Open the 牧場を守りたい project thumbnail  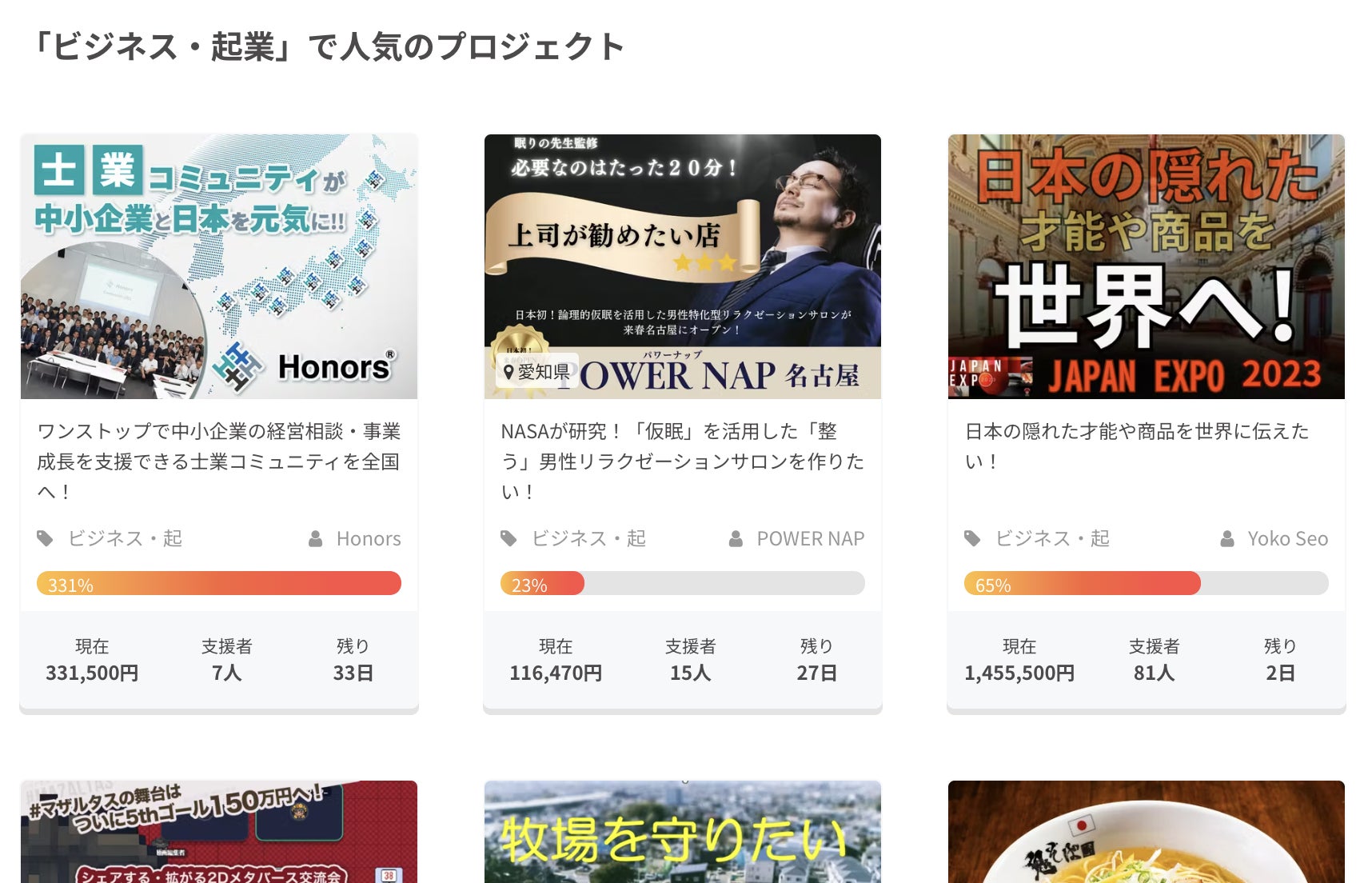click(683, 832)
